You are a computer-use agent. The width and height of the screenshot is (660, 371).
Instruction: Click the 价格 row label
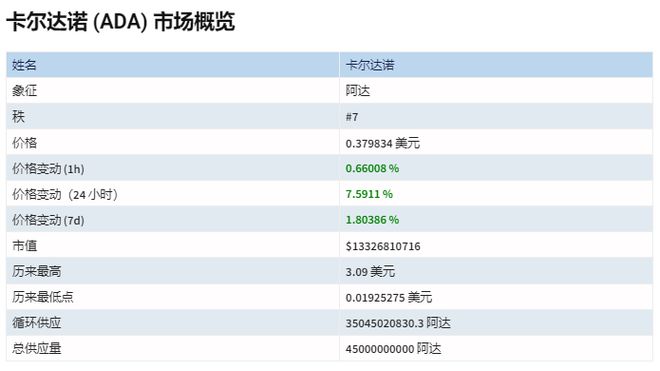(24, 143)
